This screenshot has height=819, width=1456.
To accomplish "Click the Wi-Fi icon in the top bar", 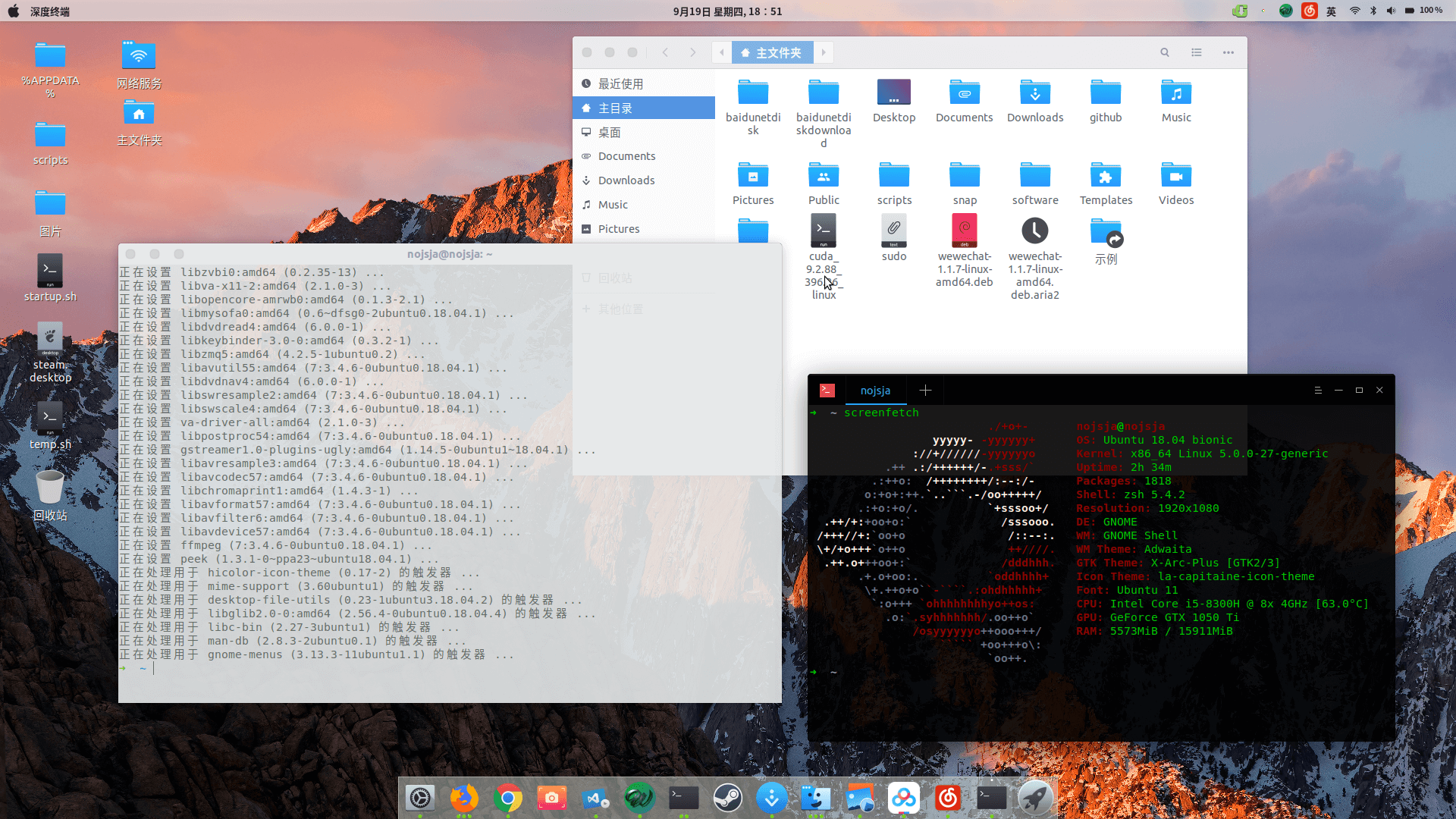I will (1354, 11).
